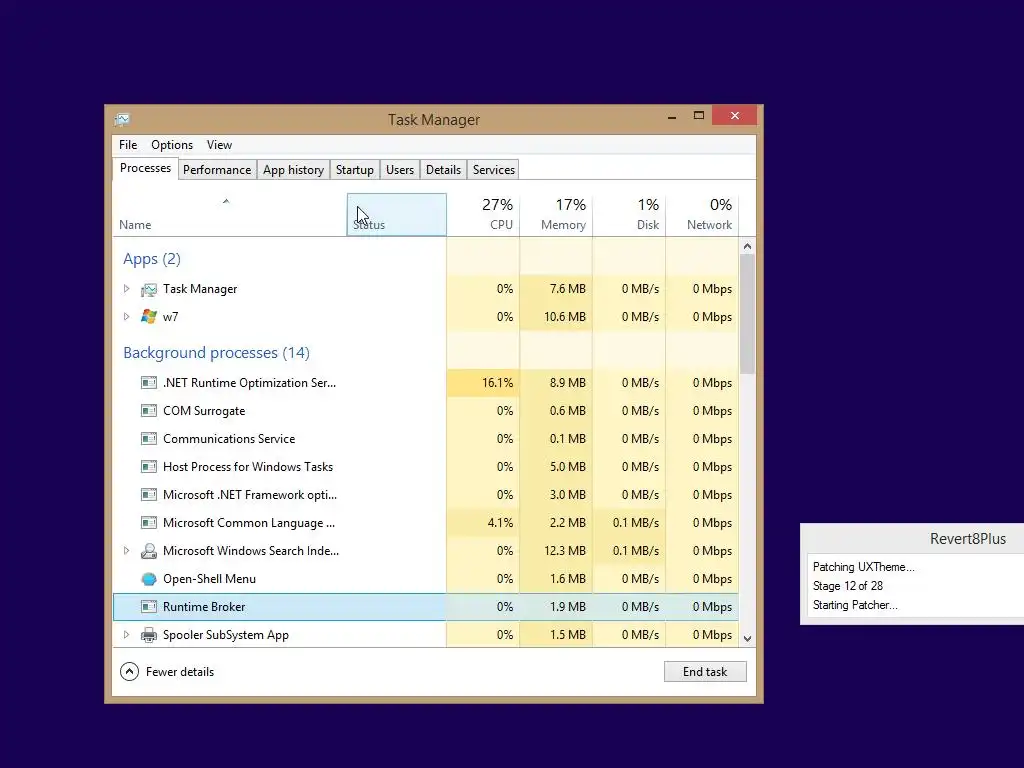The image size is (1024, 768).
Task: Click the COM Surrogate process icon
Action: 149,411
